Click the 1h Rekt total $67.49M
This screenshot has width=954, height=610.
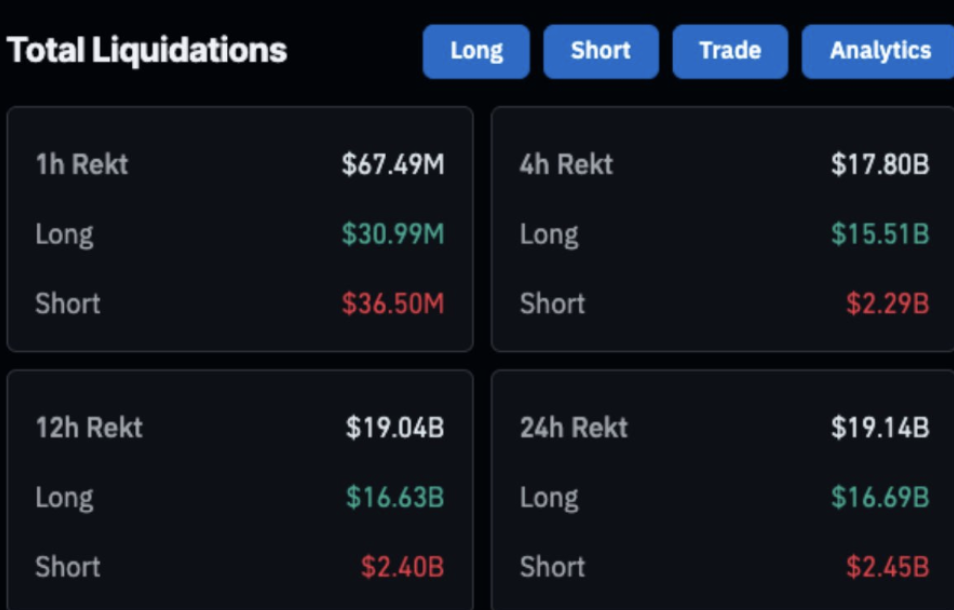click(x=393, y=164)
